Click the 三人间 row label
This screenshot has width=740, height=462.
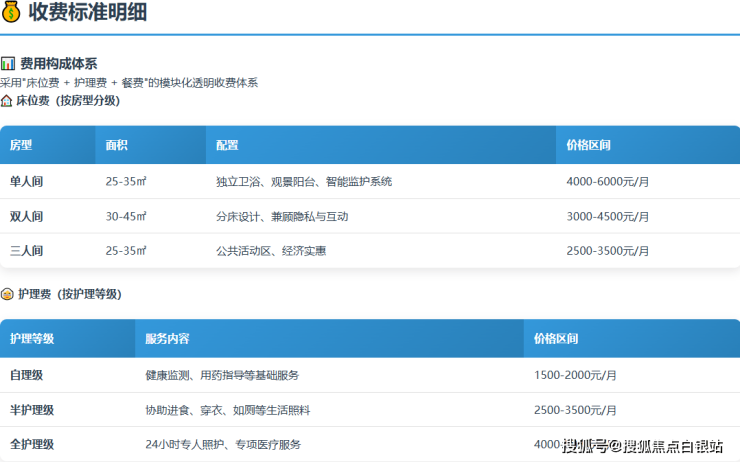pos(27,250)
